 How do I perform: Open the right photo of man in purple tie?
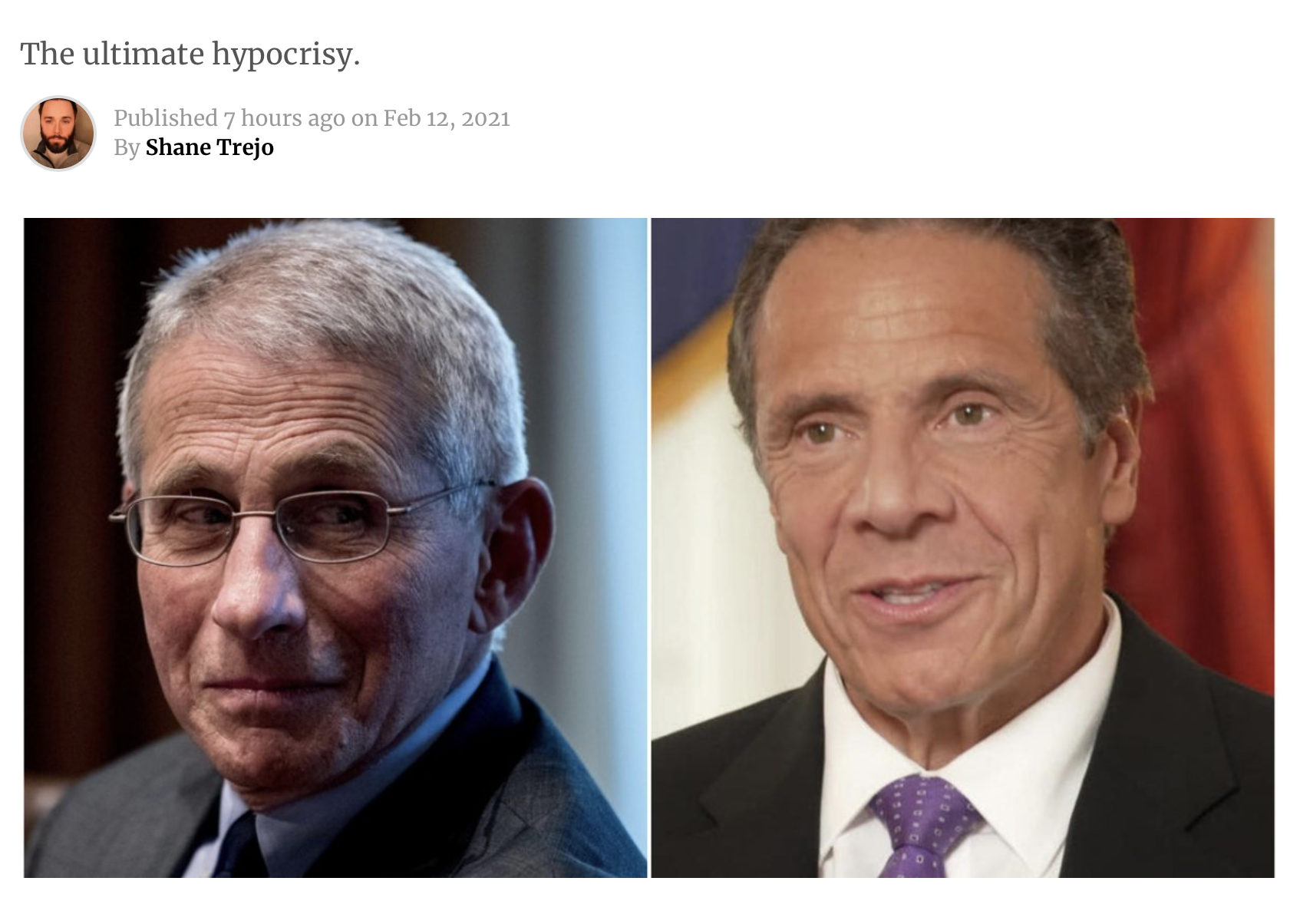[963, 547]
